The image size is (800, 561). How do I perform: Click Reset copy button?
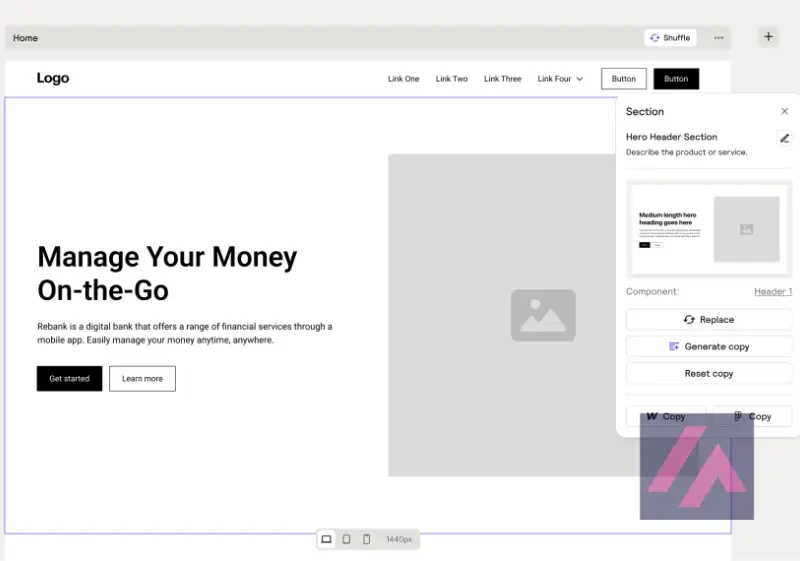click(709, 374)
